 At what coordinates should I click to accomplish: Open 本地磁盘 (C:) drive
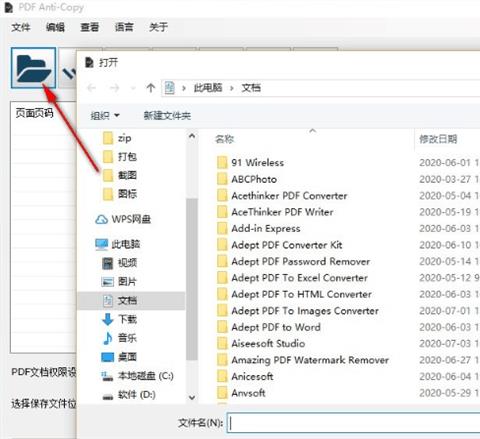coord(137,376)
